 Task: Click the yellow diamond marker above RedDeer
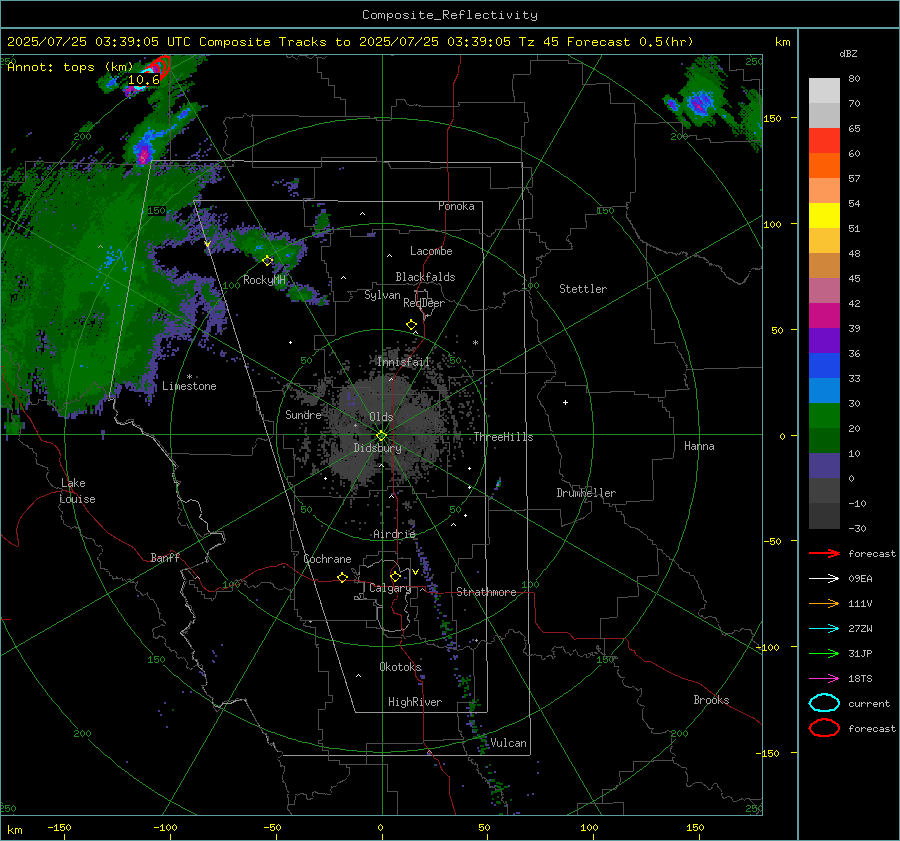click(412, 325)
